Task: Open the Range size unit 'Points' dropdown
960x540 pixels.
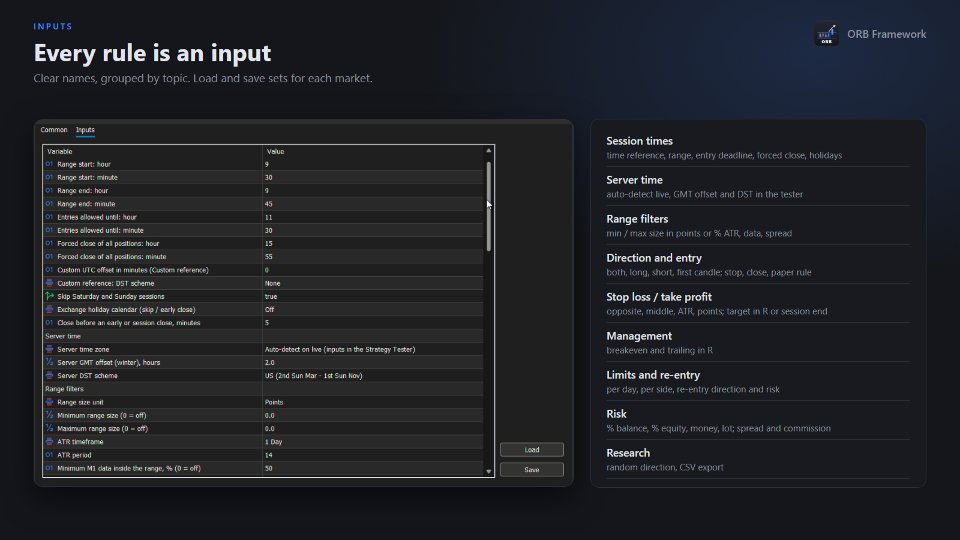Action: [373, 402]
